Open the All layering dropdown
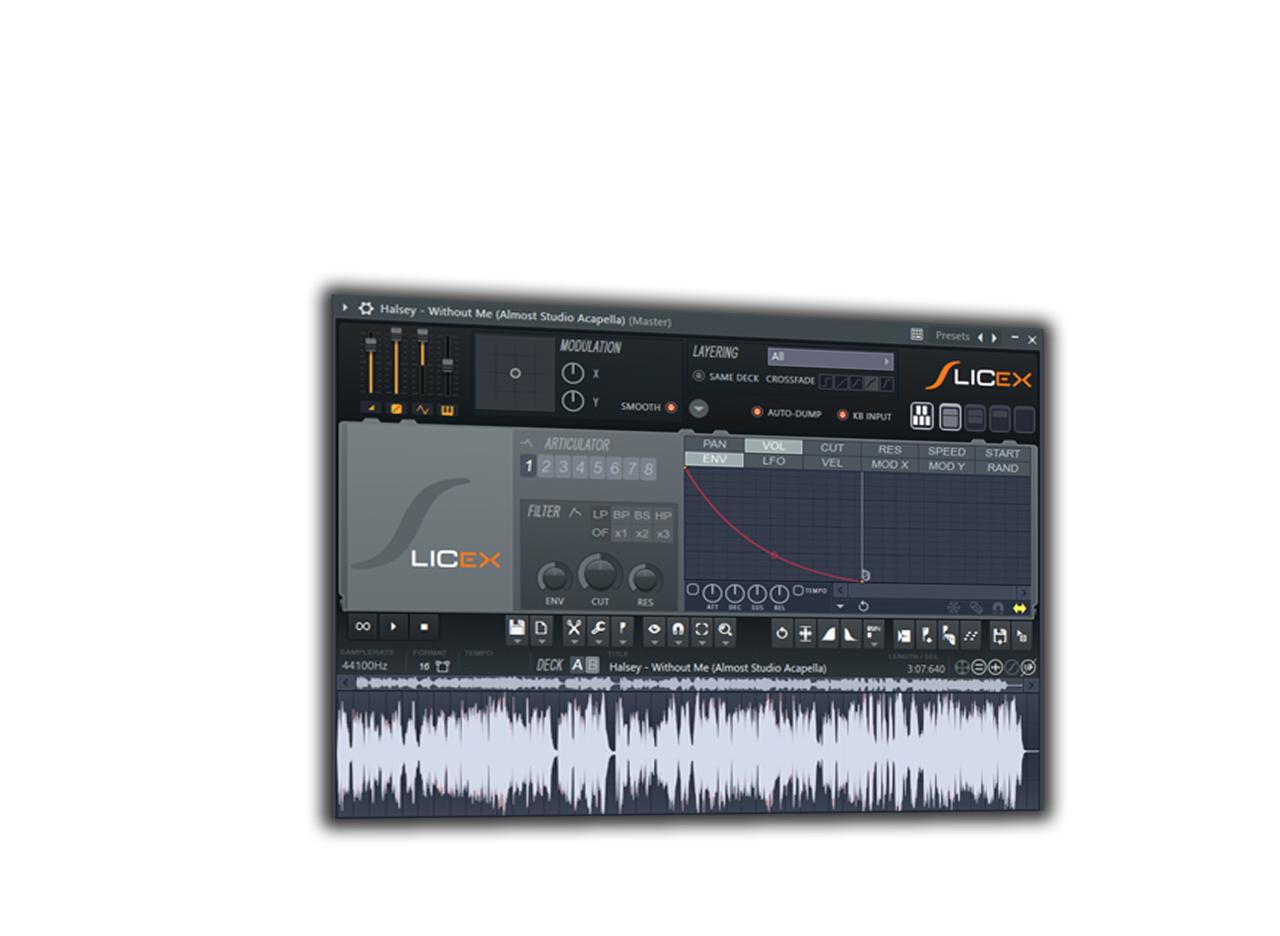The width and height of the screenshot is (1280, 936). (x=830, y=358)
